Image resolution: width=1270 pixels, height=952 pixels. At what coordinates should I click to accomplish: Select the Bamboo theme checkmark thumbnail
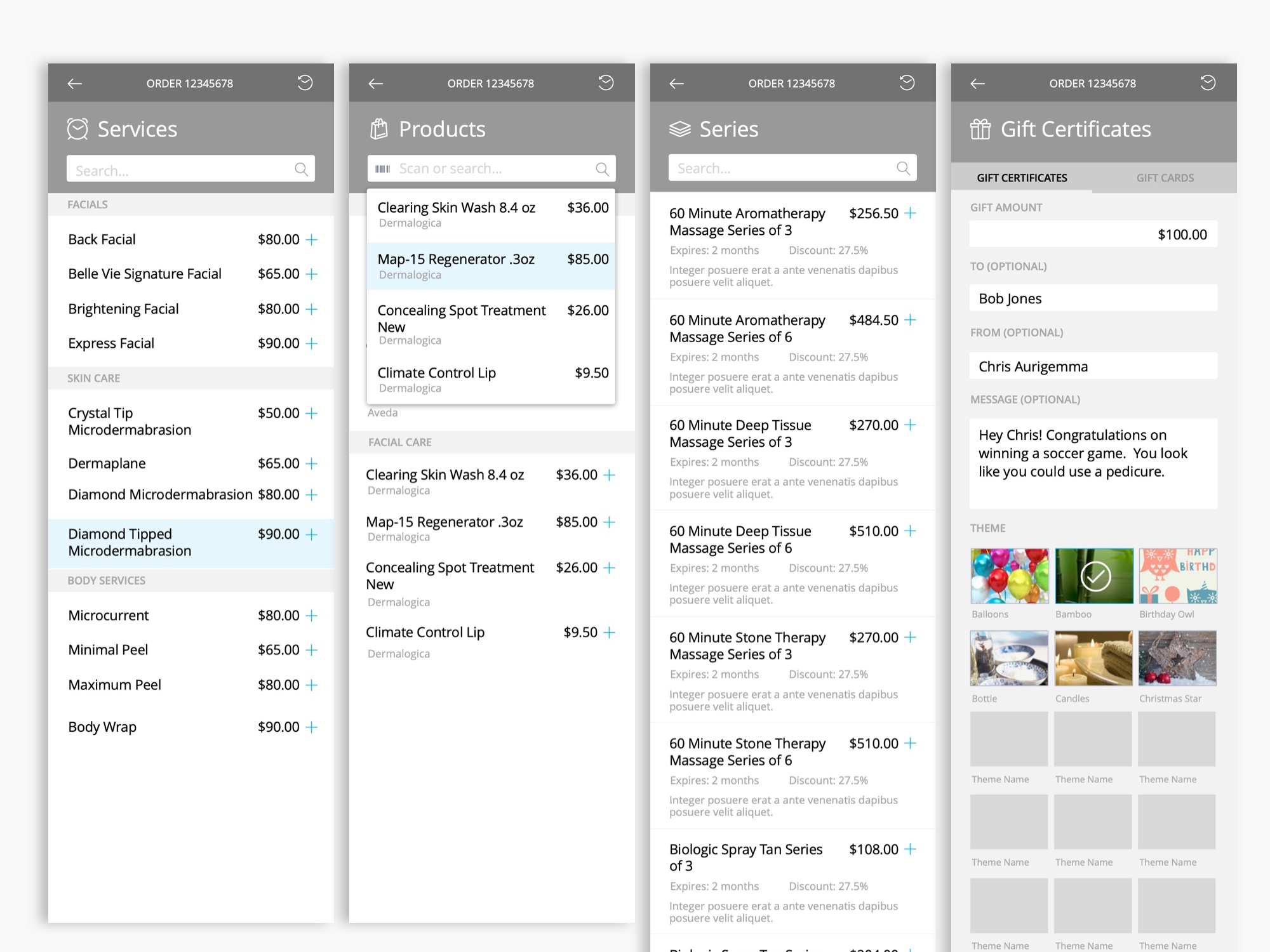coord(1094,576)
